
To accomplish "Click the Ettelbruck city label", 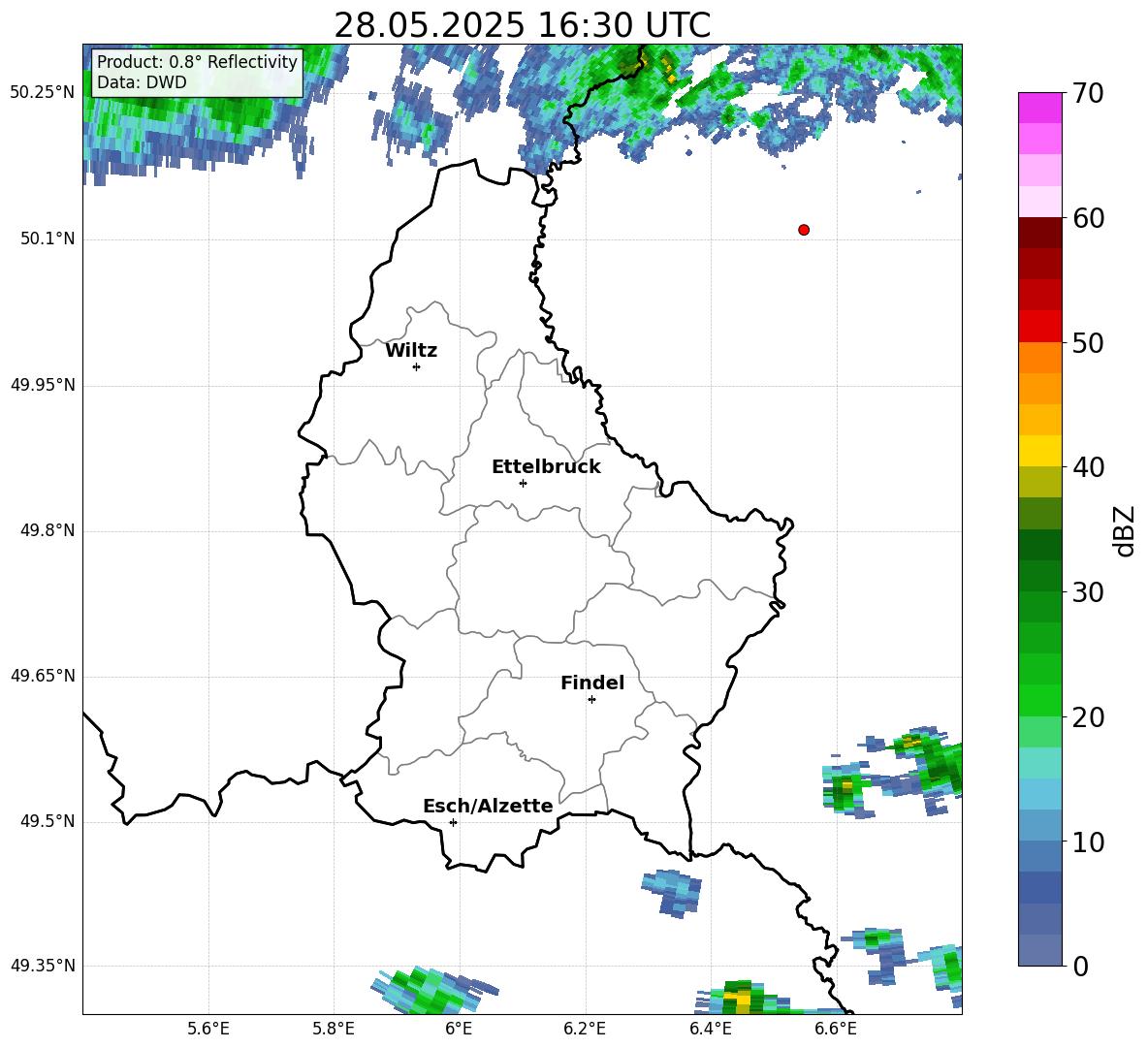I will pyautogui.click(x=546, y=467).
